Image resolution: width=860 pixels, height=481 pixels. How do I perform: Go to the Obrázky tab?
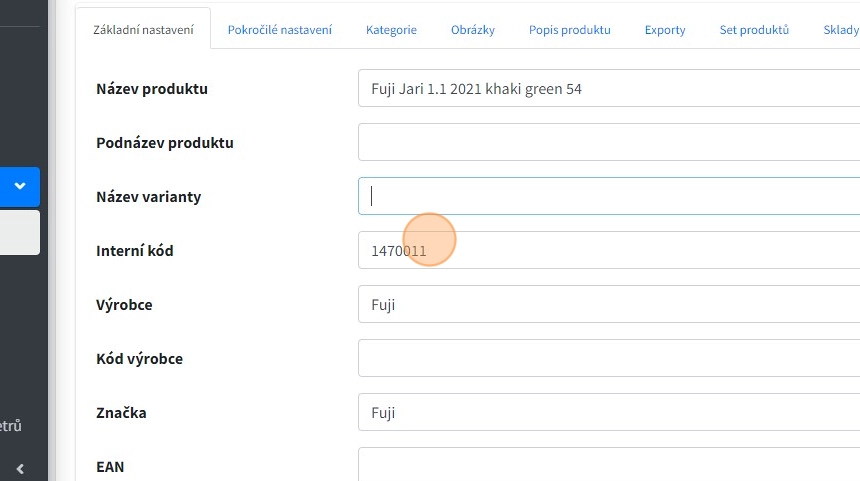point(473,30)
